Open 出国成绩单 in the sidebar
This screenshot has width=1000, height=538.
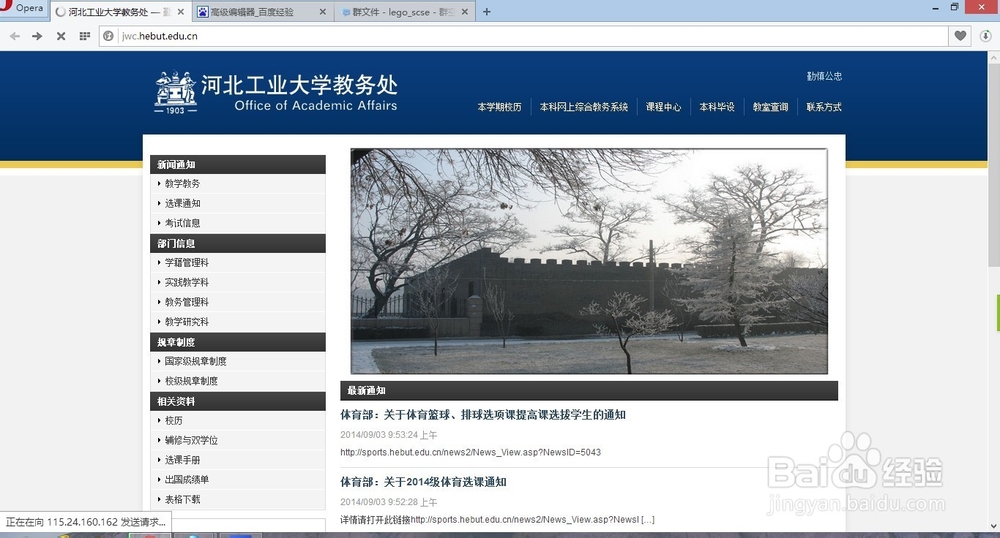(x=186, y=480)
